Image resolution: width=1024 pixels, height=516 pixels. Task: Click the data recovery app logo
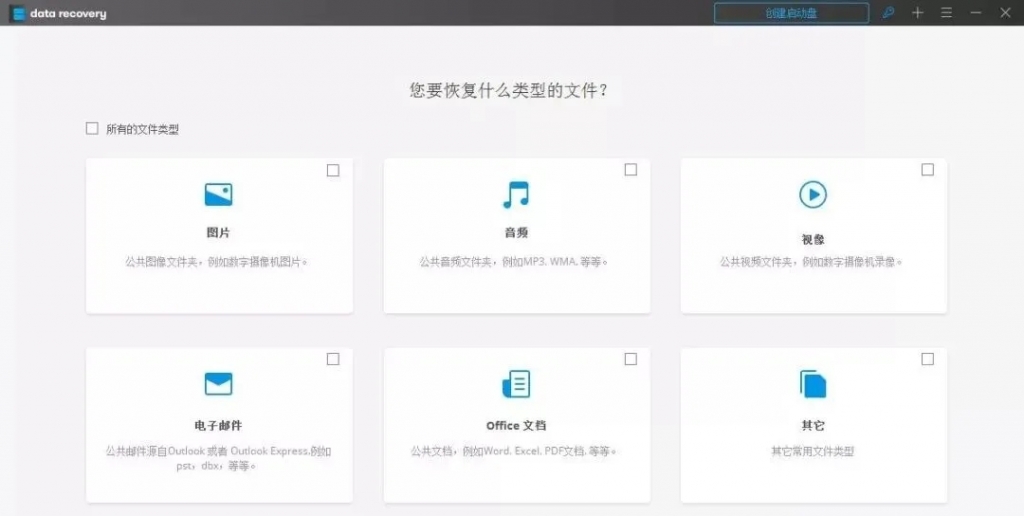point(18,14)
